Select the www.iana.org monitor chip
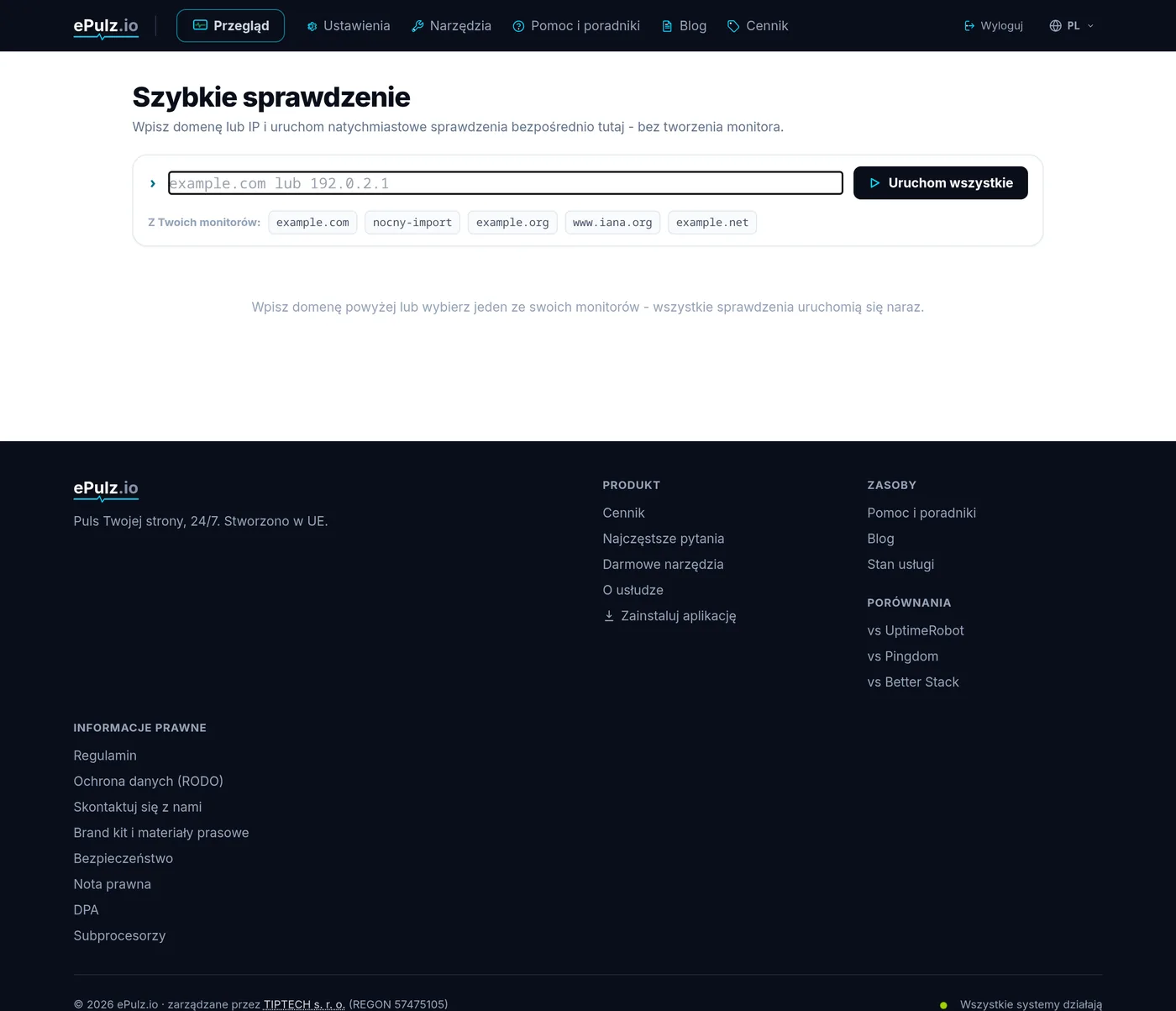The height and width of the screenshot is (1011, 1176). [612, 223]
